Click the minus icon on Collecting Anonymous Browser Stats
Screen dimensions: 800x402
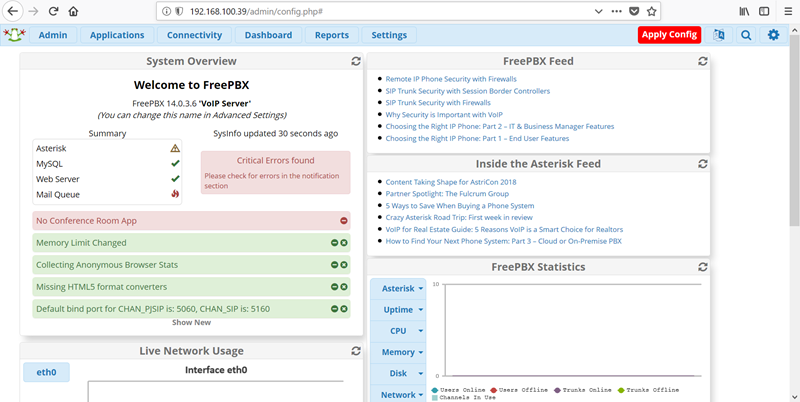click(x=335, y=265)
